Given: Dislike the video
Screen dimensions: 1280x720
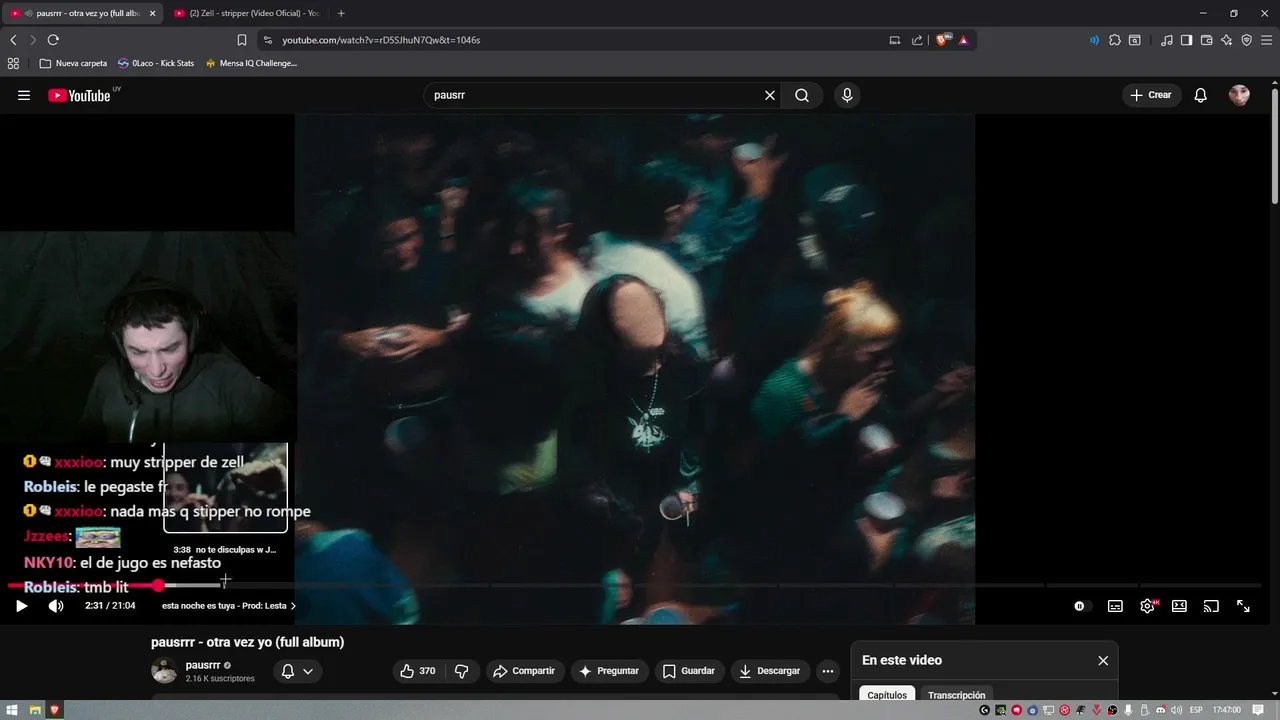Looking at the screenshot, I should [x=461, y=671].
